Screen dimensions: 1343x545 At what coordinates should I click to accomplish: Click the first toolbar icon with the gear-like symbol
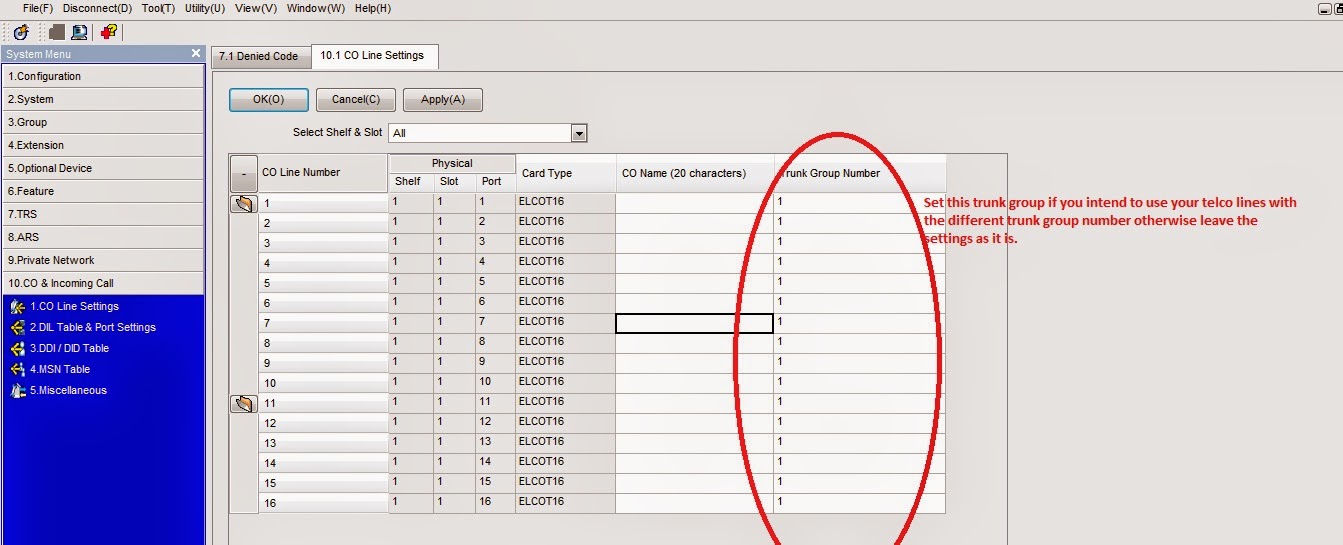coord(21,32)
